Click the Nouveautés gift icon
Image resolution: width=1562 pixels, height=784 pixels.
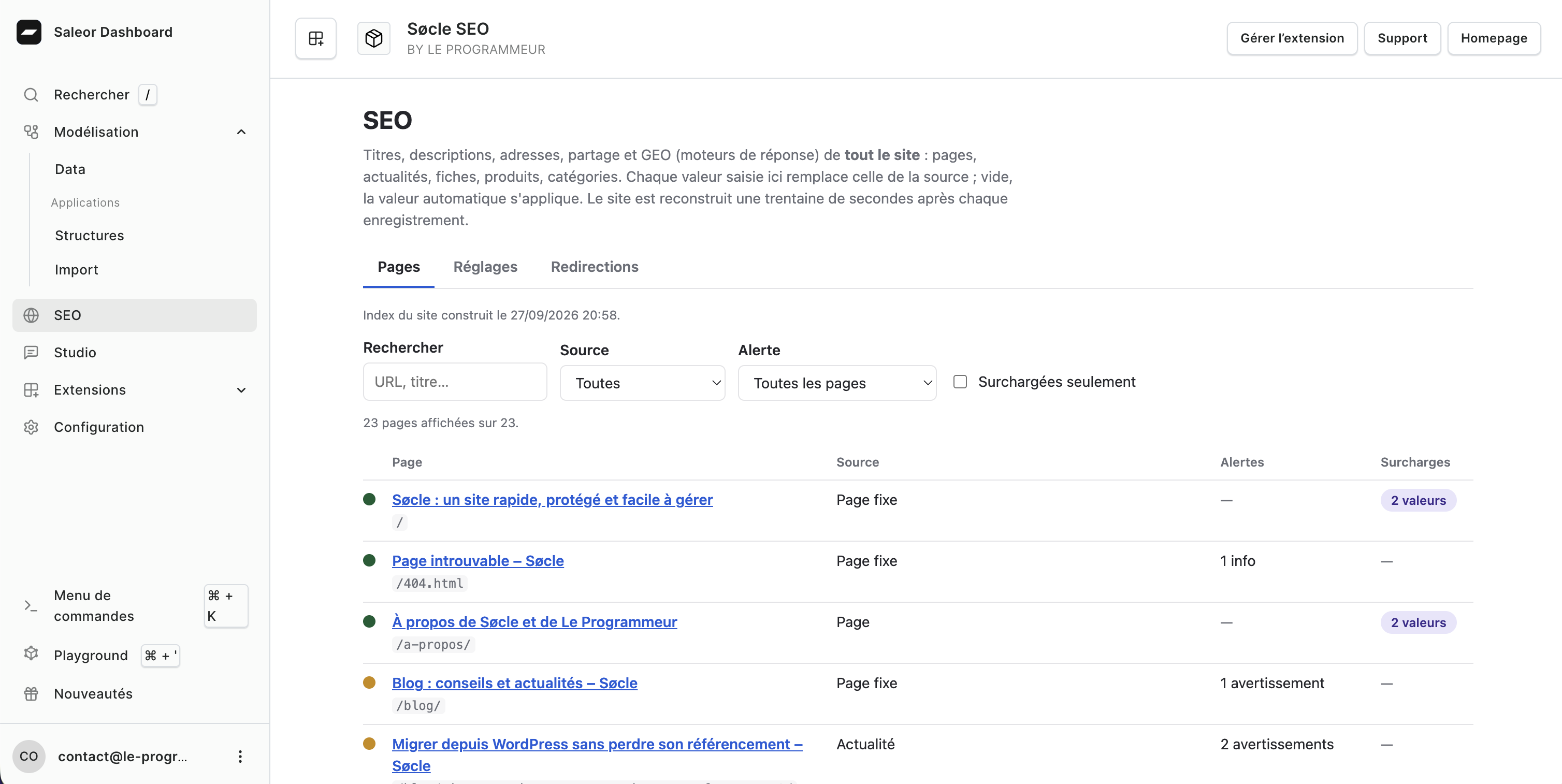point(31,694)
